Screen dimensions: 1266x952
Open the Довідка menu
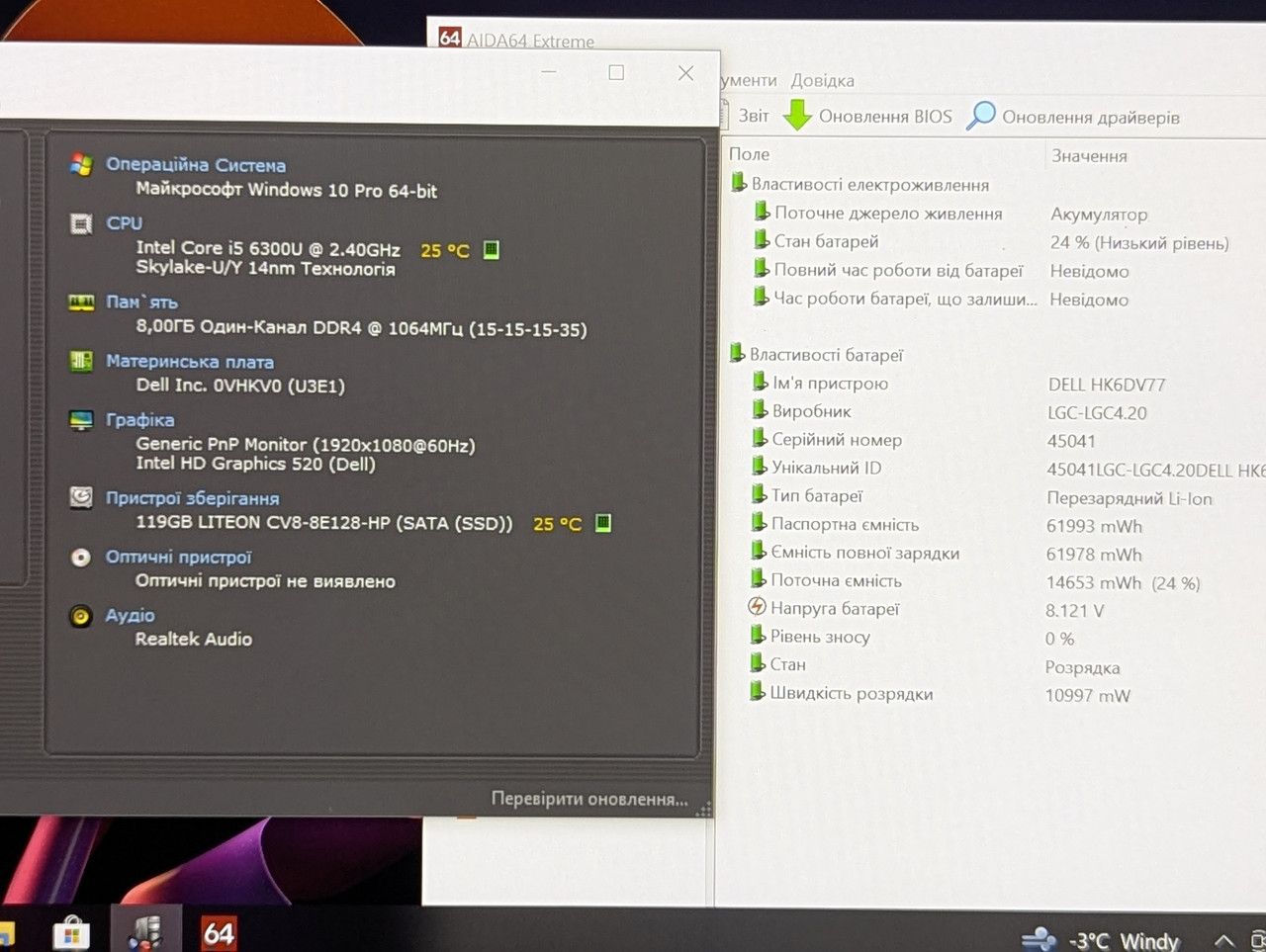tap(822, 80)
